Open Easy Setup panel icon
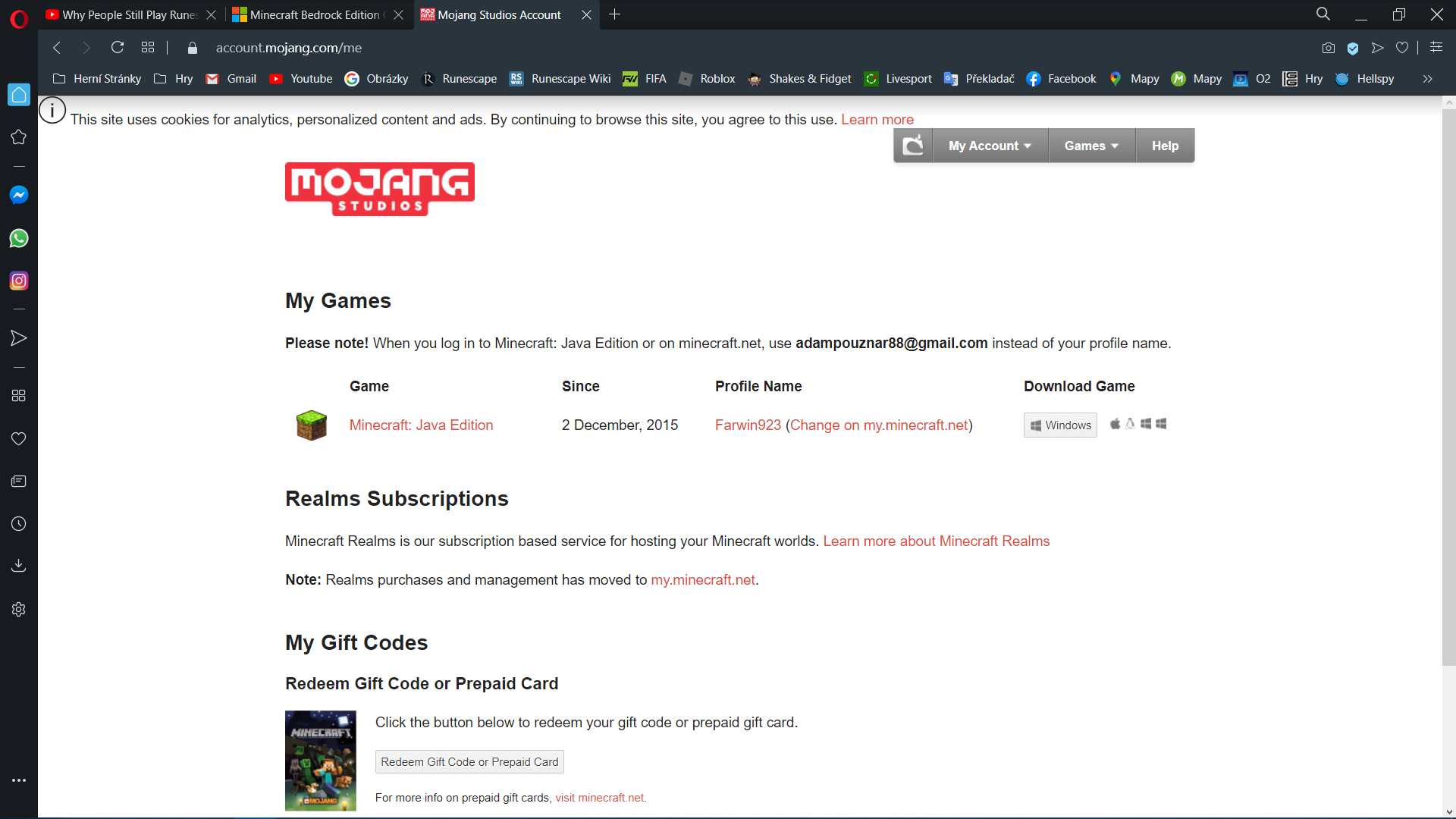This screenshot has width=1456, height=819. 1436,47
